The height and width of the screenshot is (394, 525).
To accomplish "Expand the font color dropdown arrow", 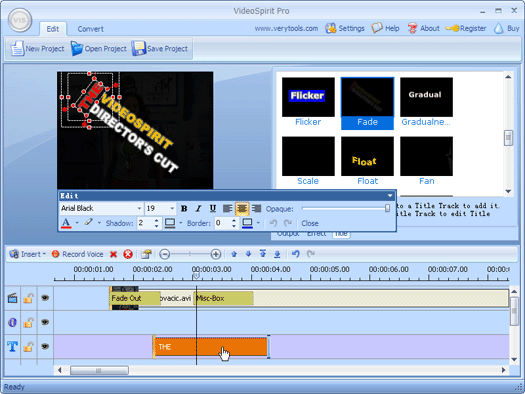I will (x=77, y=223).
